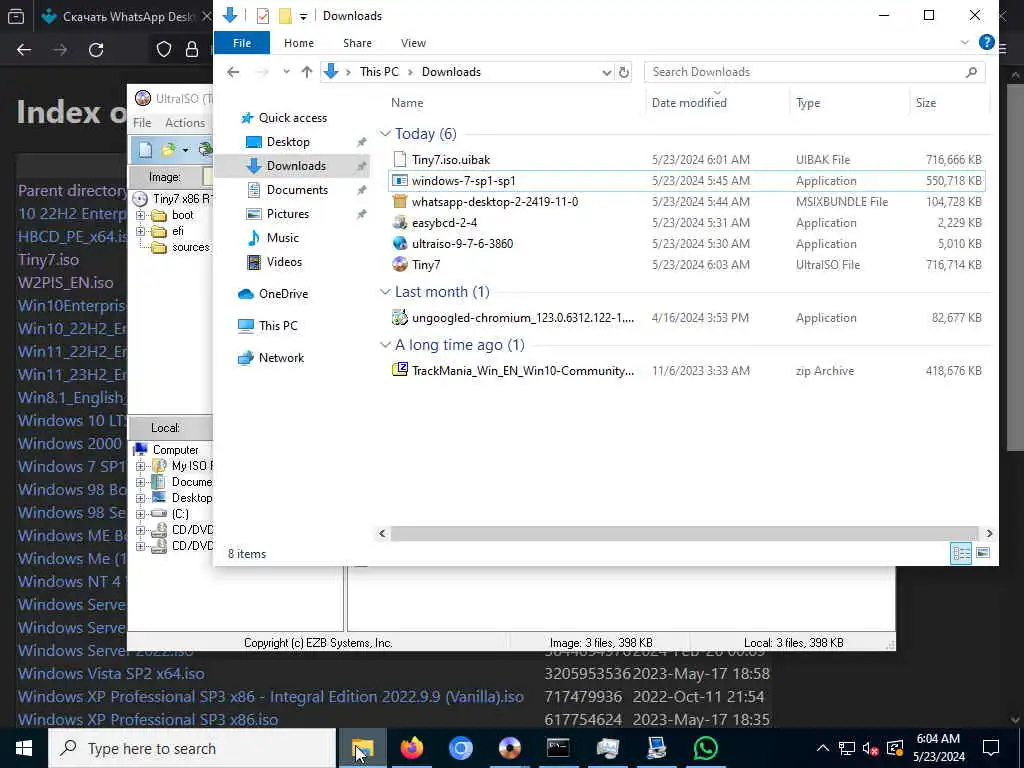Open UltraISO File menu
The image size is (1024, 768).
pyautogui.click(x=142, y=123)
